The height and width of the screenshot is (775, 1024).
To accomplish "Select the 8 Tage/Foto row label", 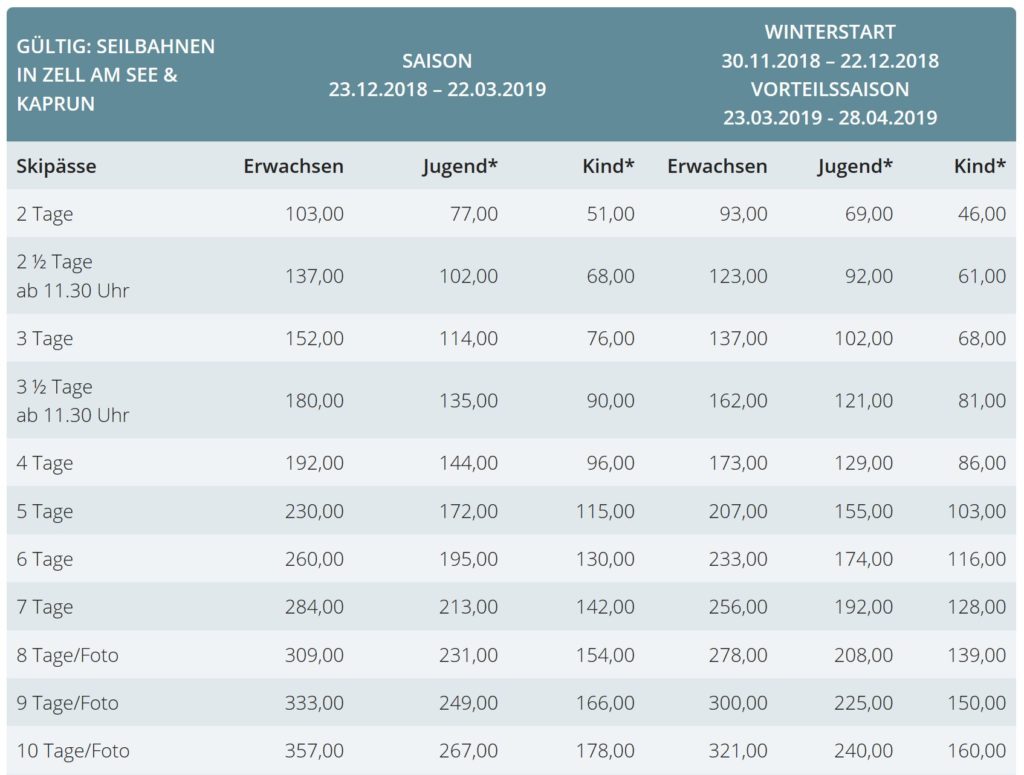I will pyautogui.click(x=67, y=655).
